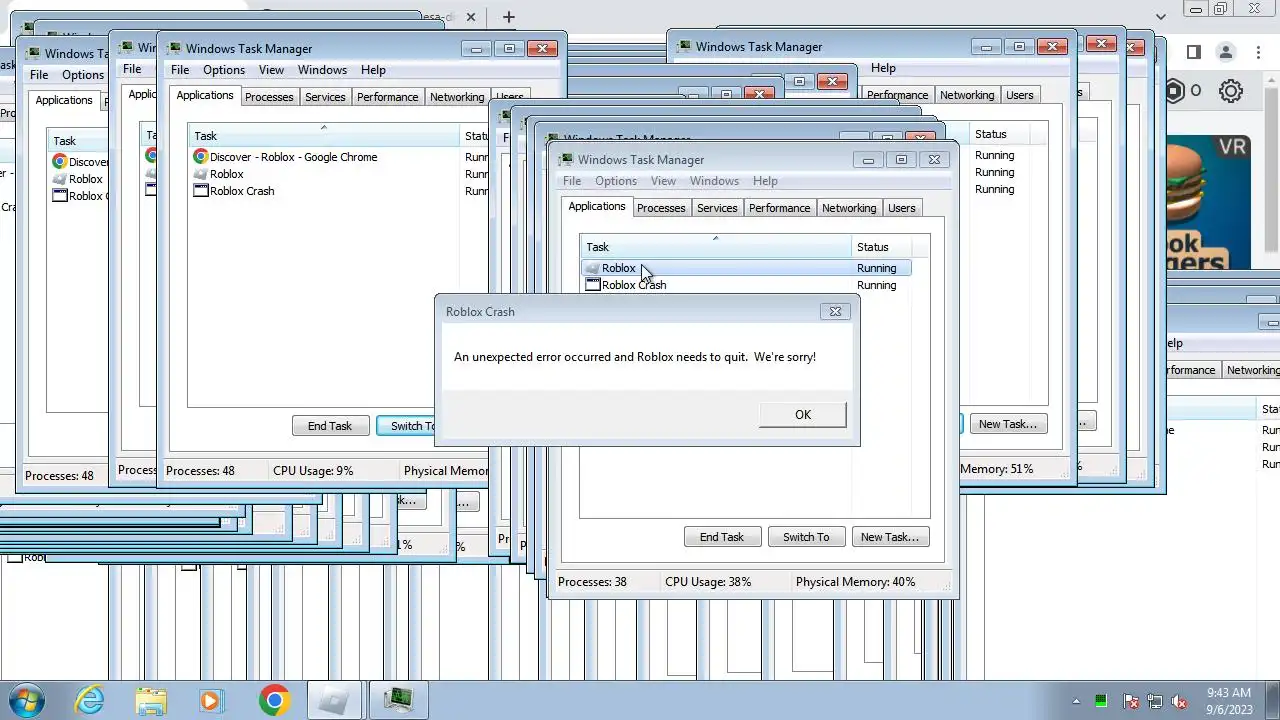This screenshot has height=720, width=1280.
Task: Click Switch To in the frontmost Task Manager
Action: (806, 537)
